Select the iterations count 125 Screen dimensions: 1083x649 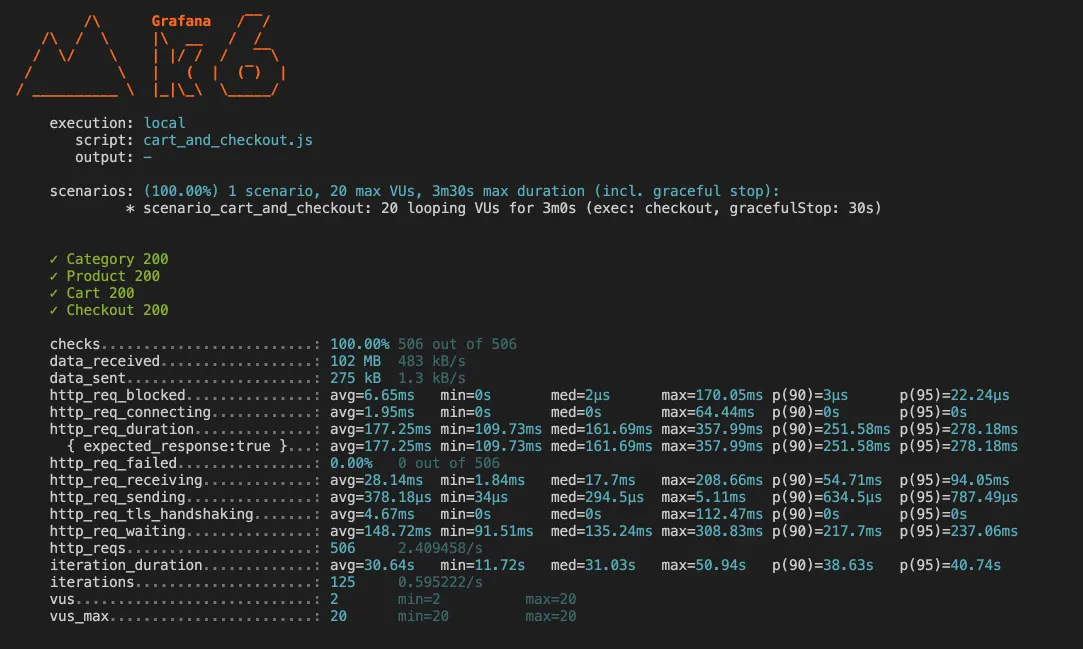coord(342,582)
